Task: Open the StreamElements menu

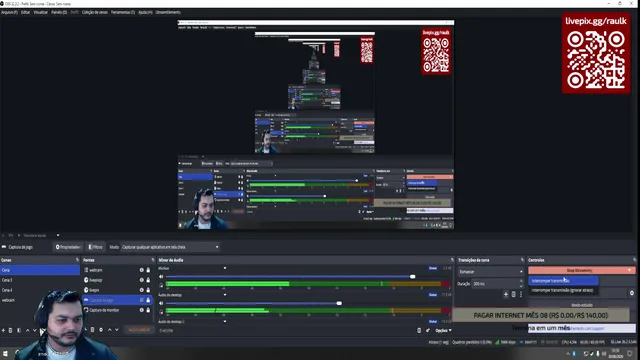Action: pos(168,12)
